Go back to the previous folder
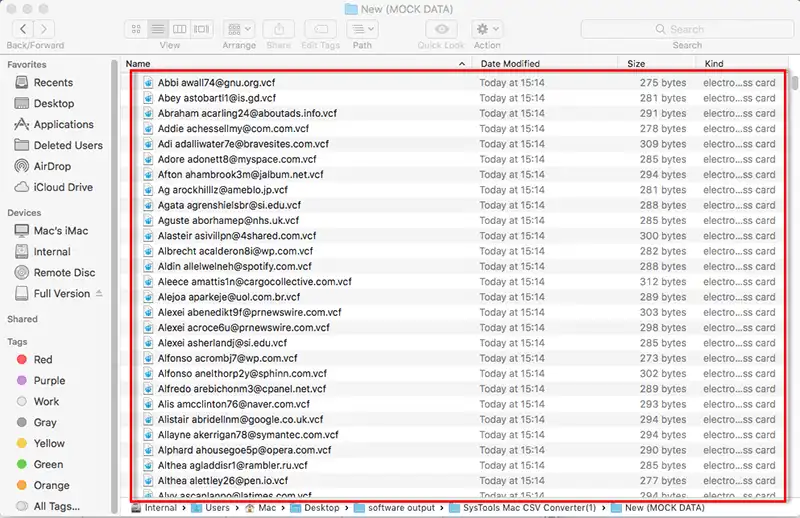The width and height of the screenshot is (800, 518). pyautogui.click(x=22, y=29)
